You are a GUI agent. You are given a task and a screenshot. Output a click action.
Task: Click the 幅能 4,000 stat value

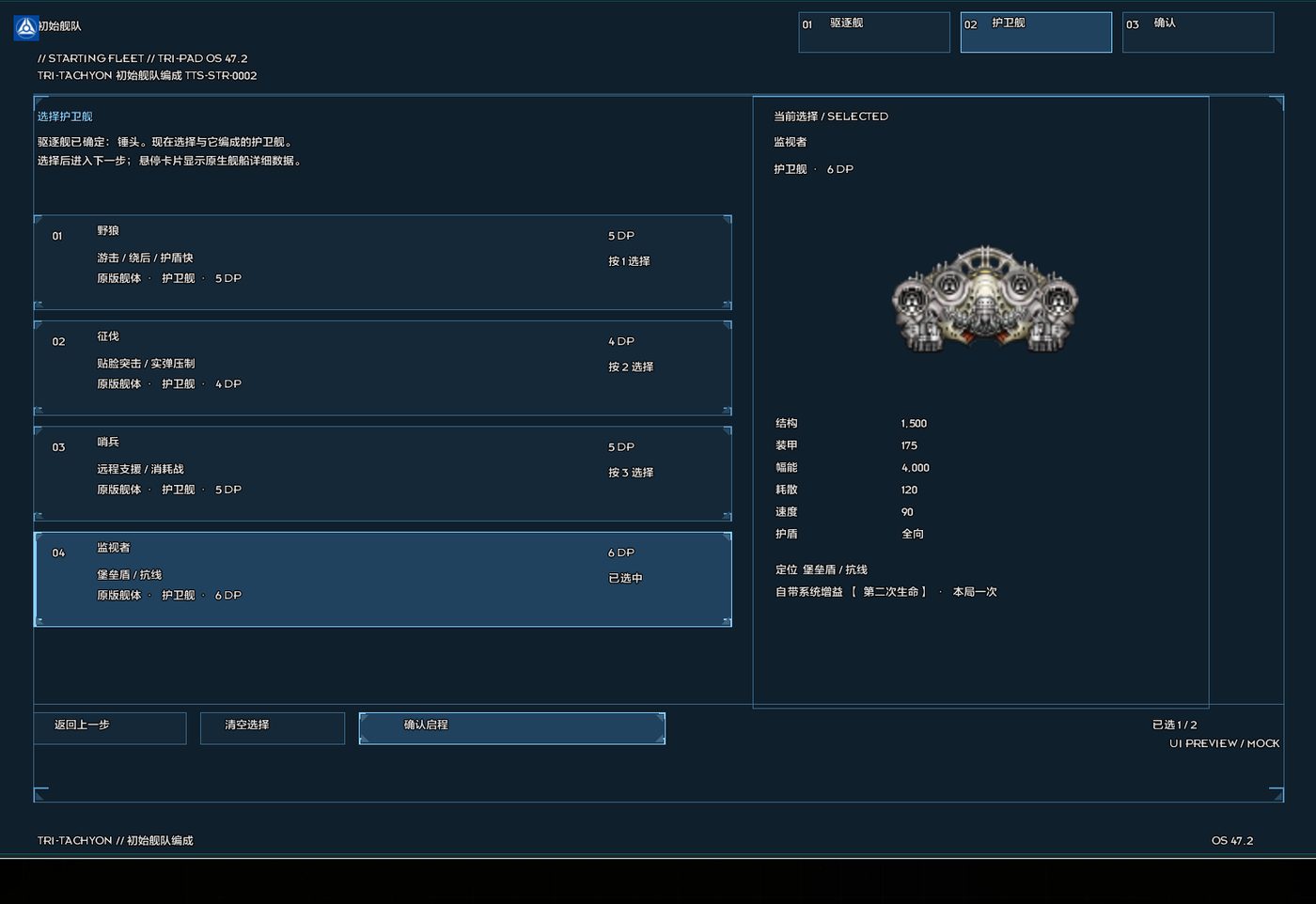(x=916, y=468)
